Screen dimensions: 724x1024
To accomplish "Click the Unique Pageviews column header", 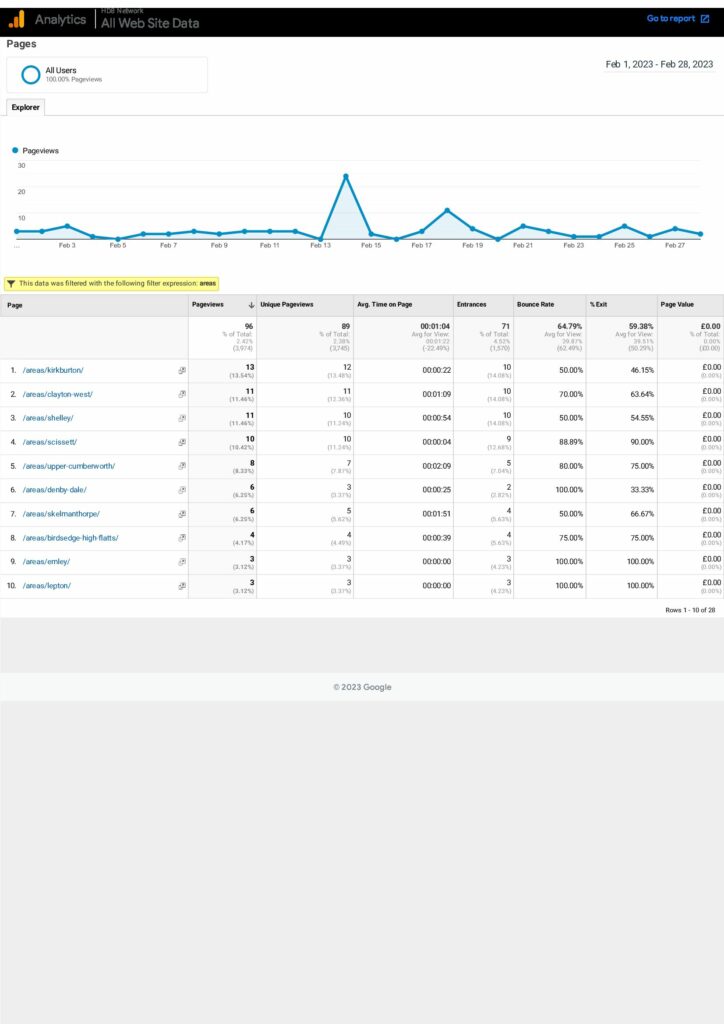I will click(286, 305).
